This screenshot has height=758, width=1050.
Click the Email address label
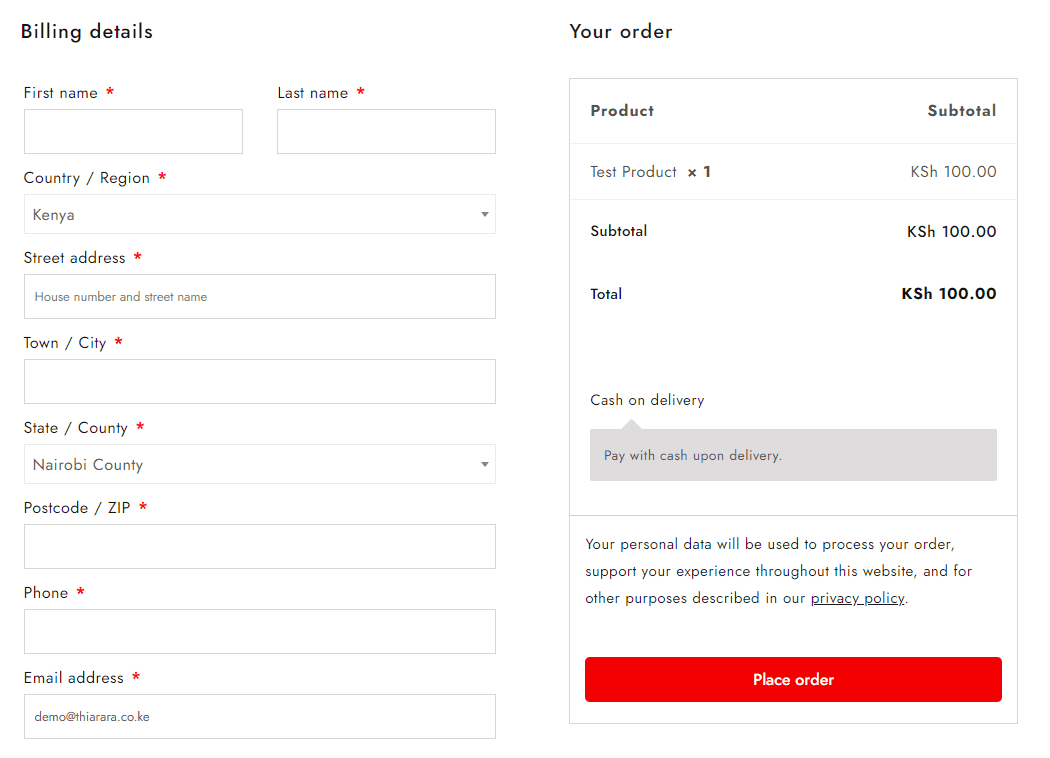74,678
